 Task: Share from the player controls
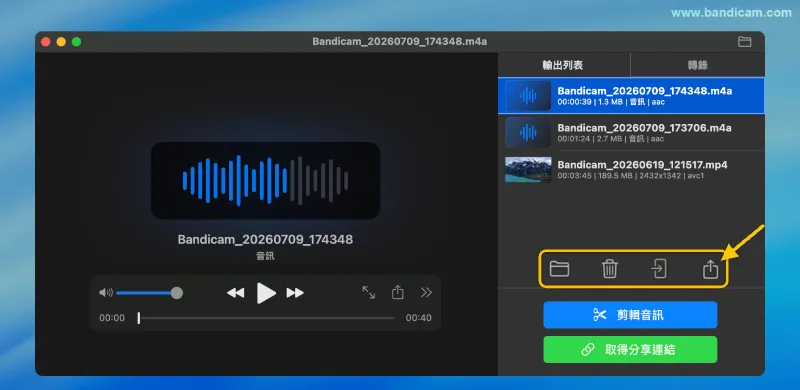pos(397,292)
